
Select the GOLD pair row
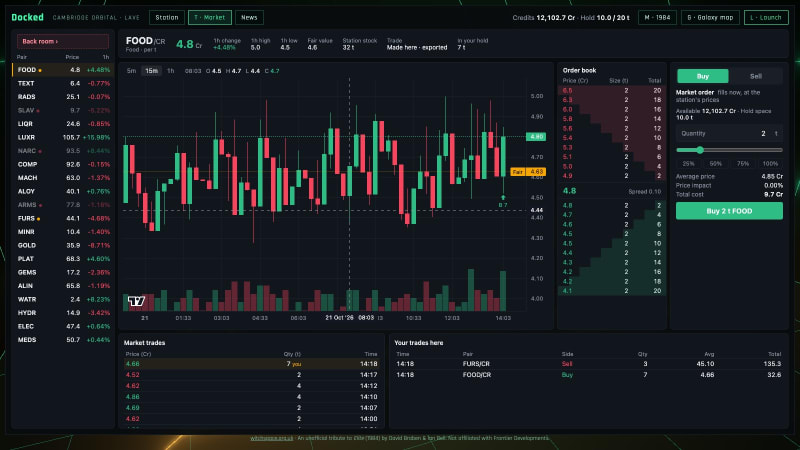click(62, 245)
